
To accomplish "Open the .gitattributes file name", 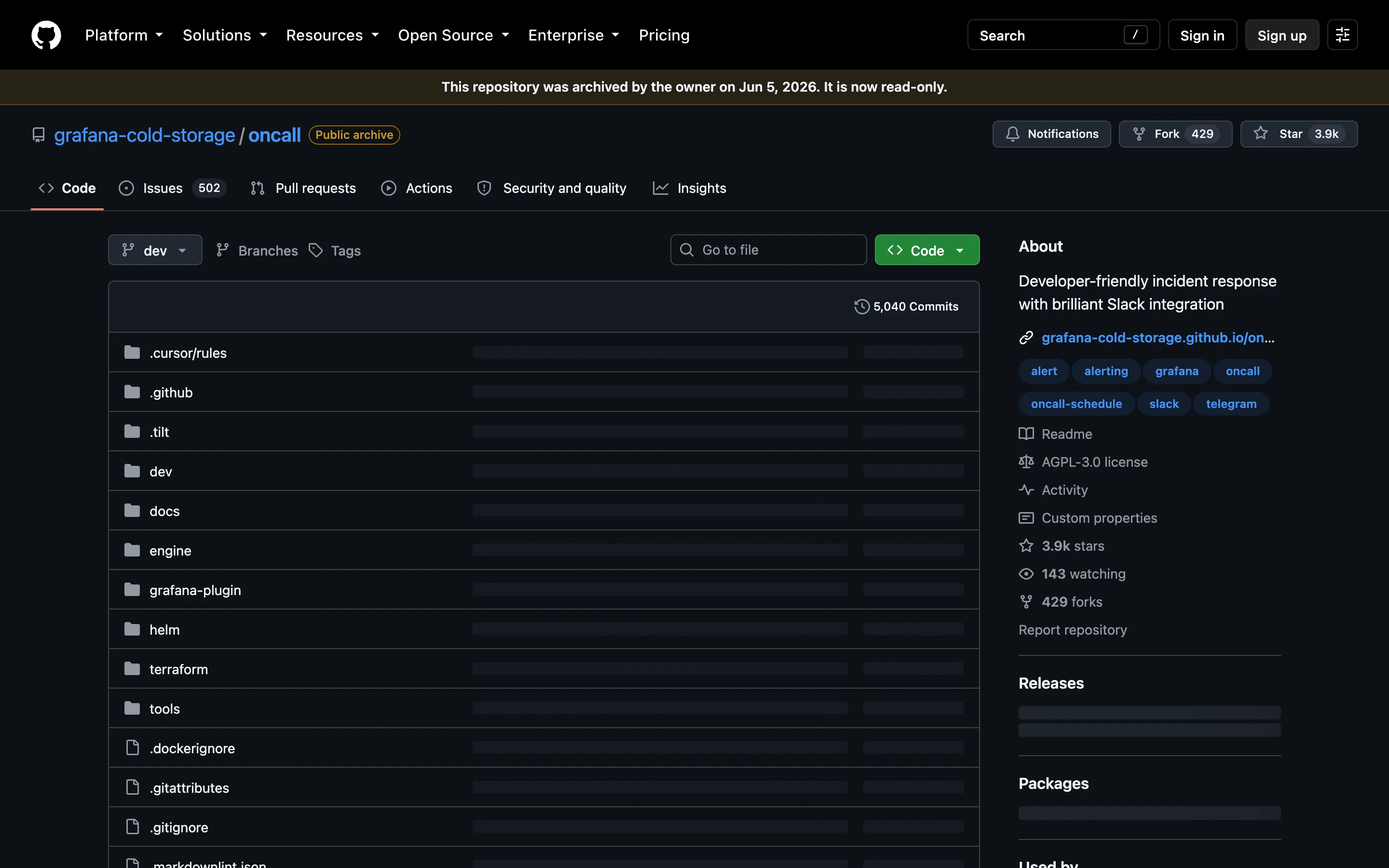I will 189,787.
